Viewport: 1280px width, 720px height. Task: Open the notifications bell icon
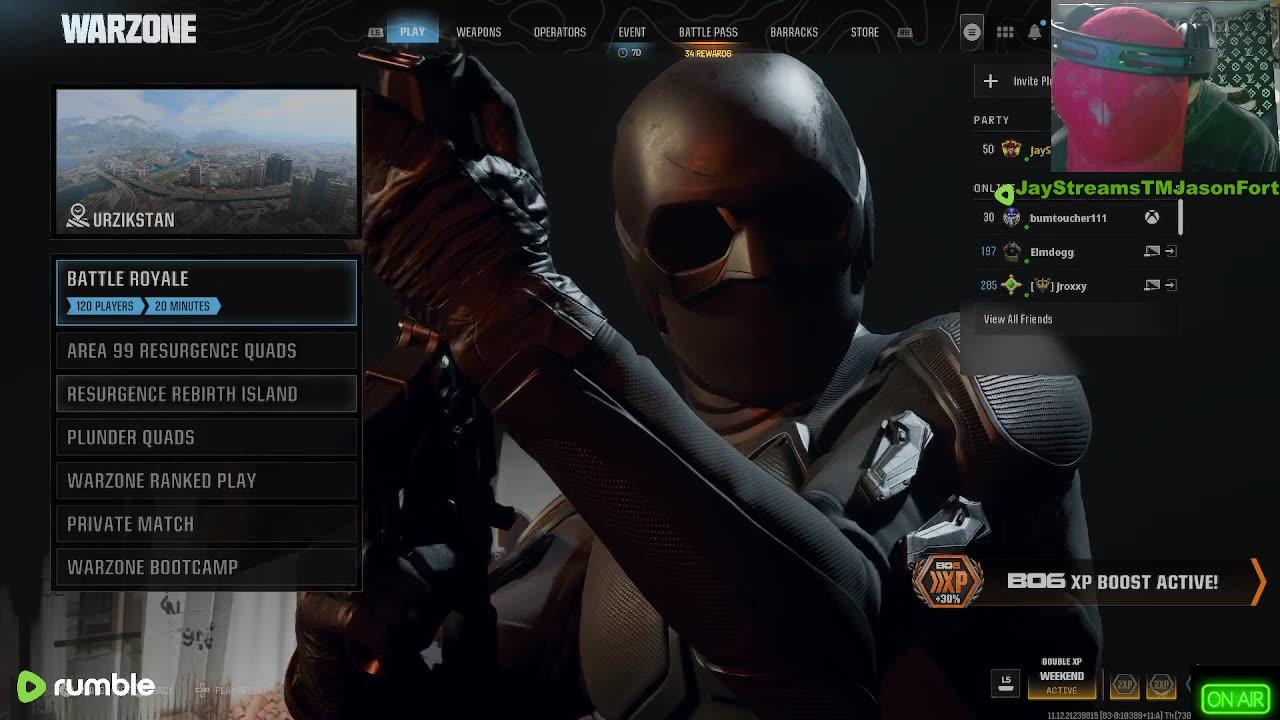click(x=1035, y=32)
